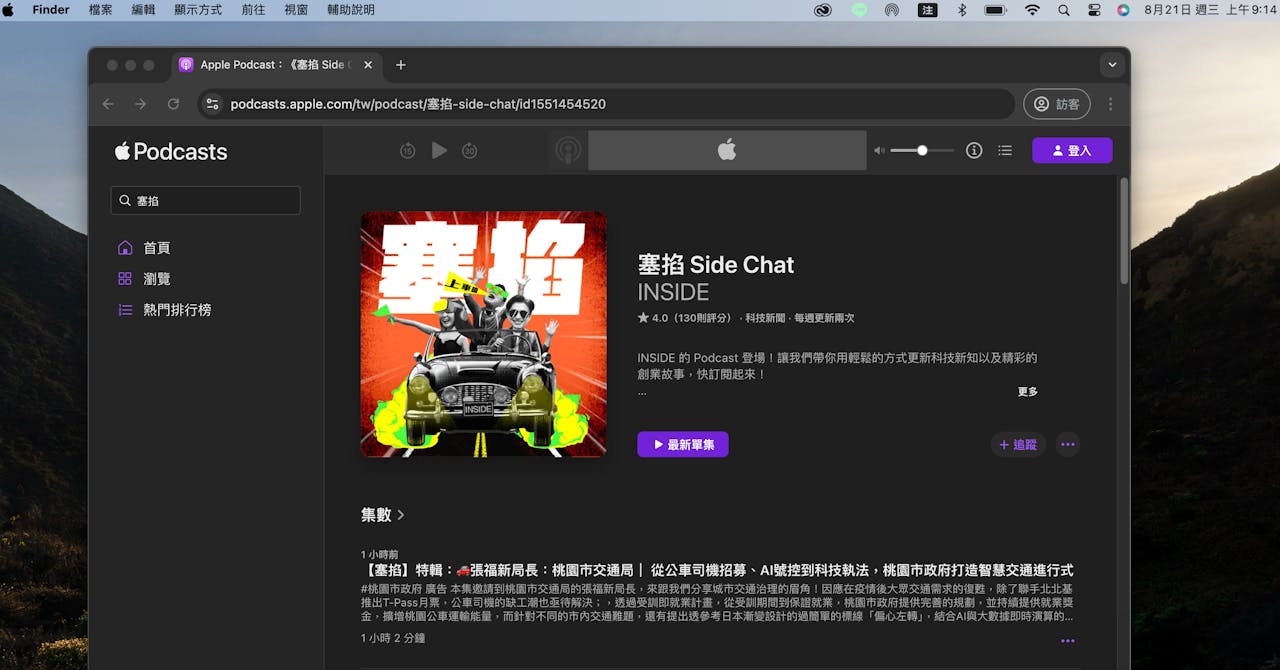This screenshot has height=670, width=1280.
Task: Reload the page with refresh icon
Action: pos(173,104)
